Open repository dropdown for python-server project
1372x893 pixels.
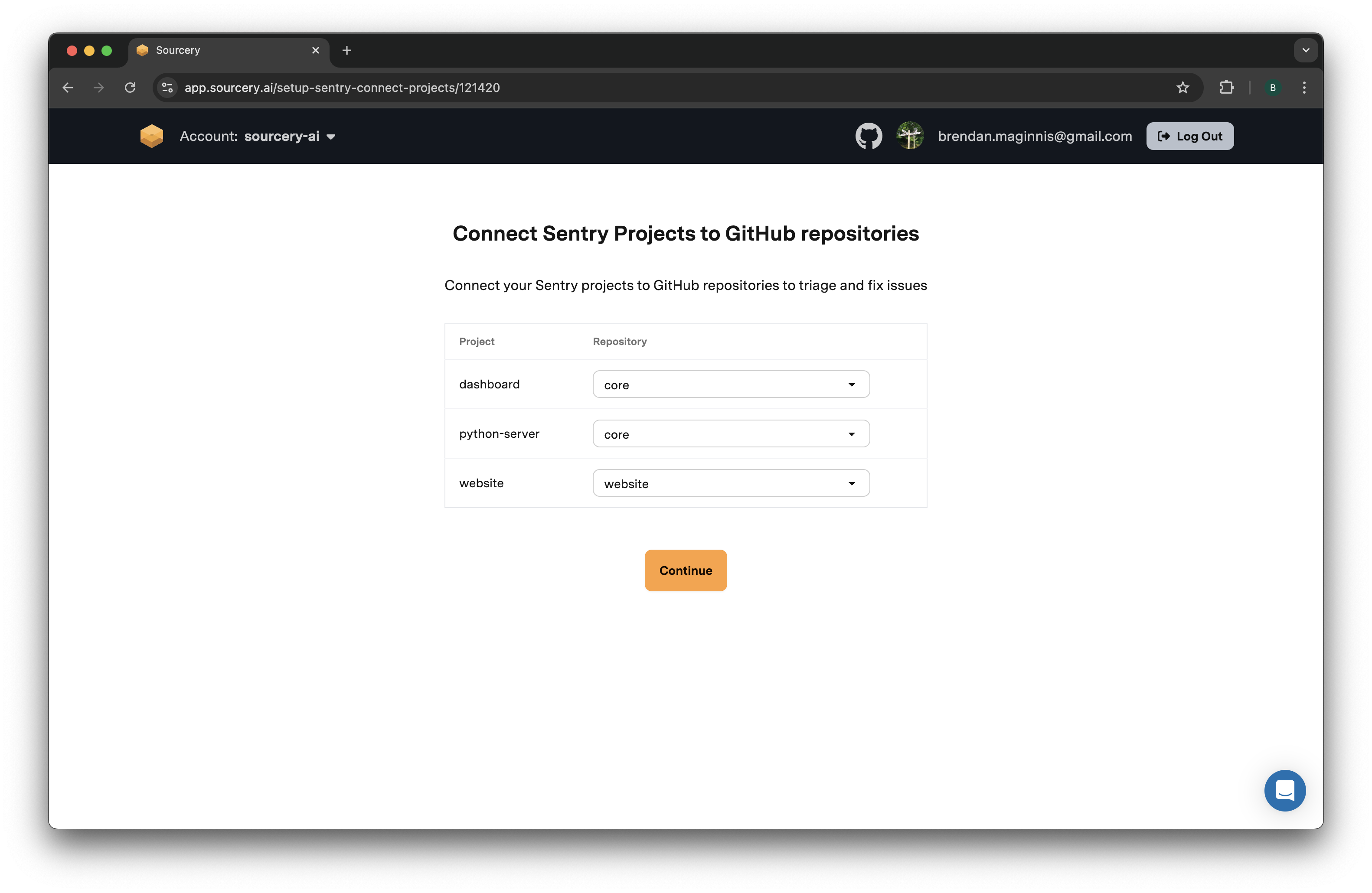(x=730, y=434)
